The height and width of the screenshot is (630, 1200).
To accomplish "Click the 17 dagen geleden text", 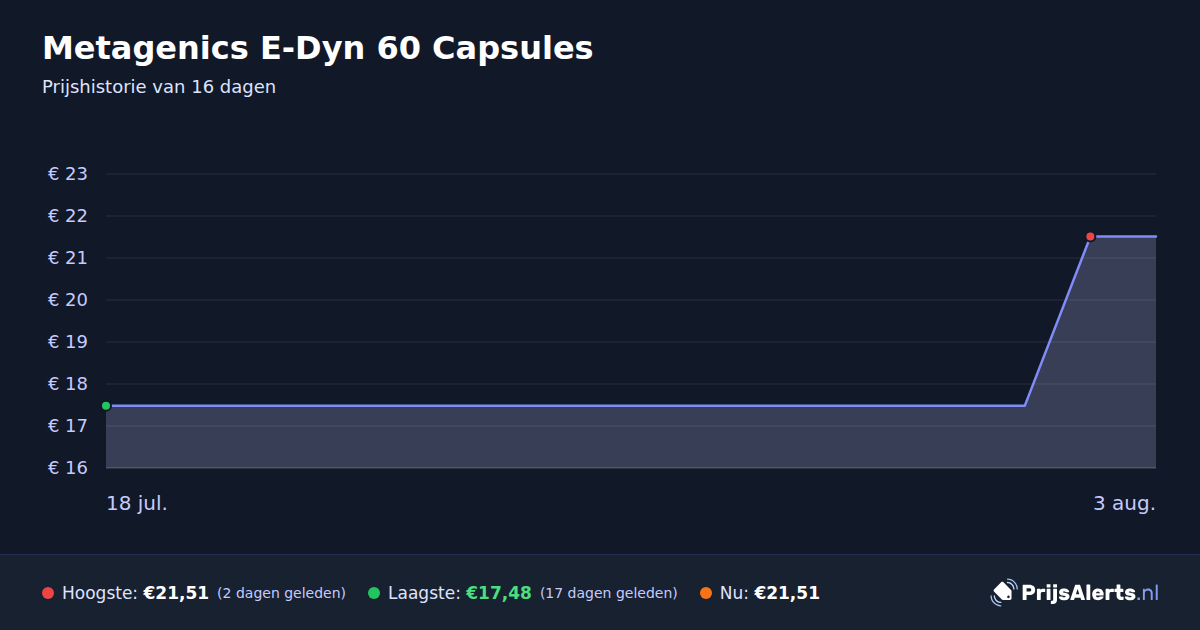I will pos(609,594).
